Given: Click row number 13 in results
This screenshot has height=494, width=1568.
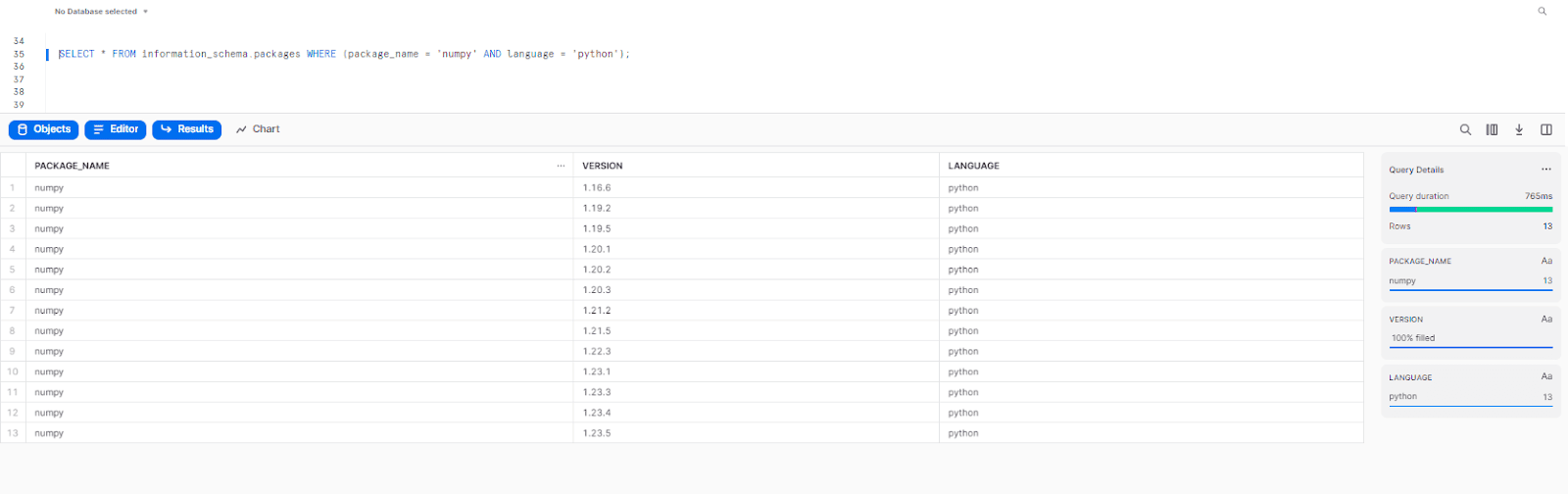Looking at the screenshot, I should 13,433.
